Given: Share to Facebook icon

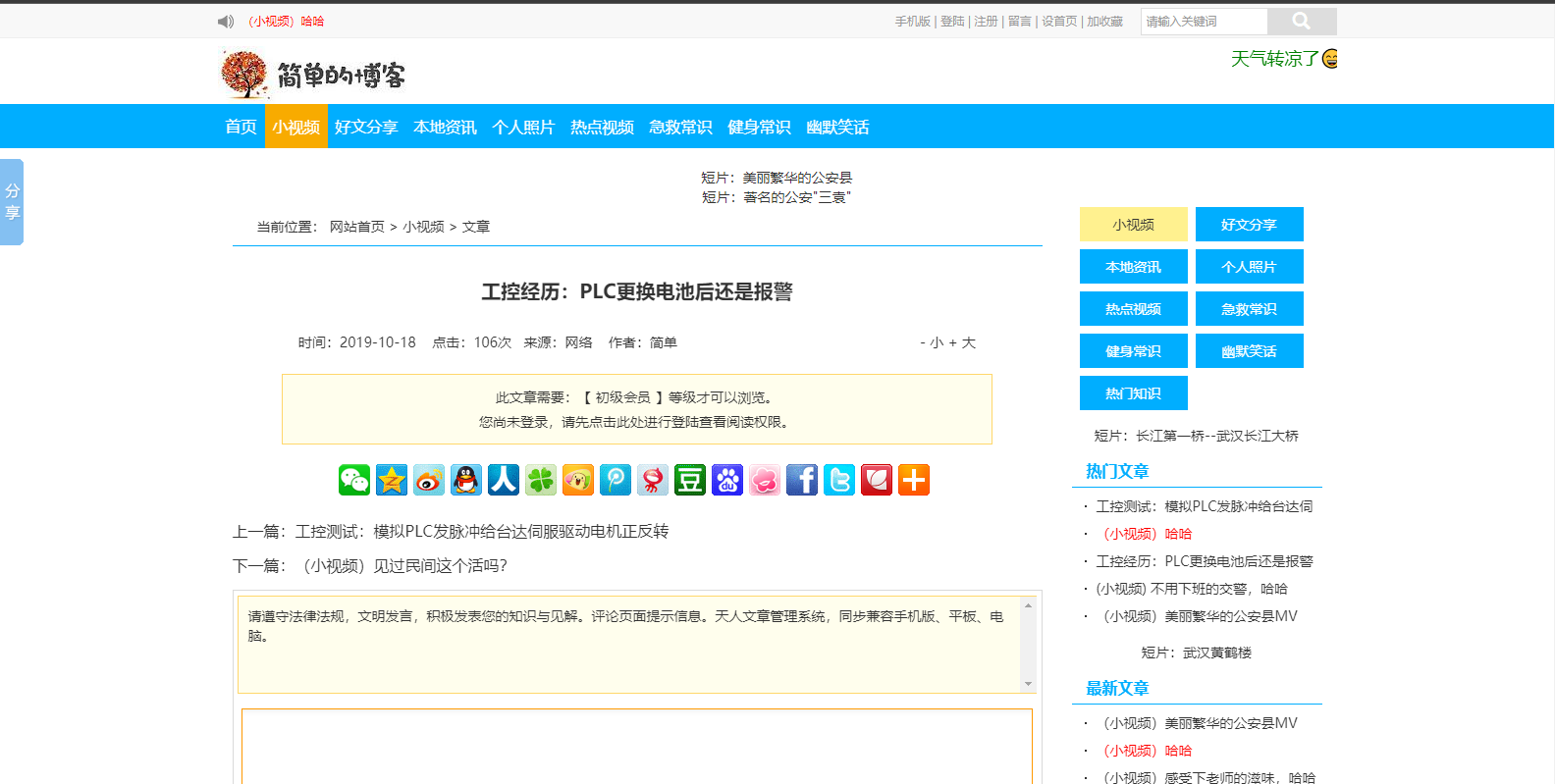Looking at the screenshot, I should (x=802, y=480).
